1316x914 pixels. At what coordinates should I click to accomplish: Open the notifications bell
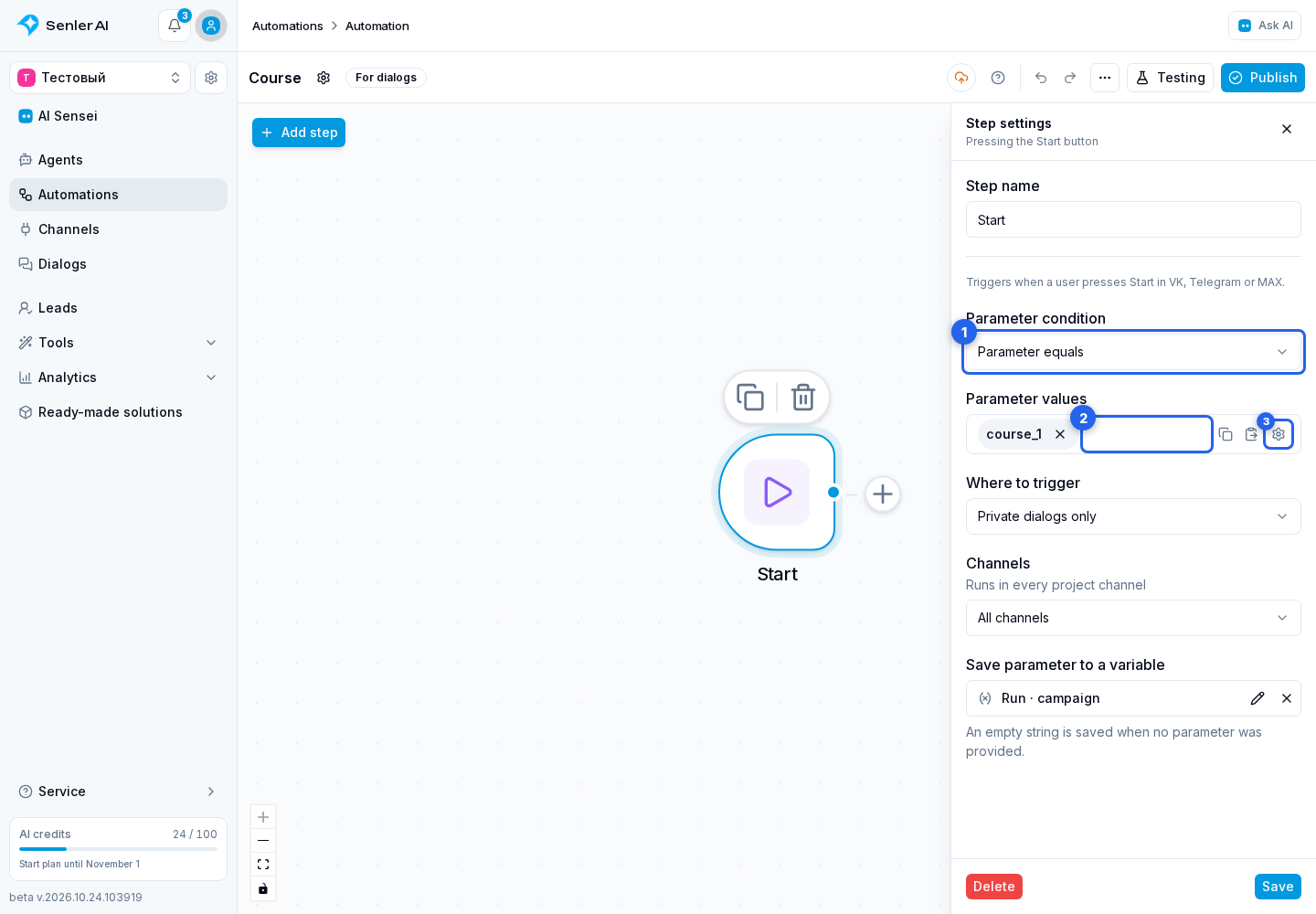175,26
